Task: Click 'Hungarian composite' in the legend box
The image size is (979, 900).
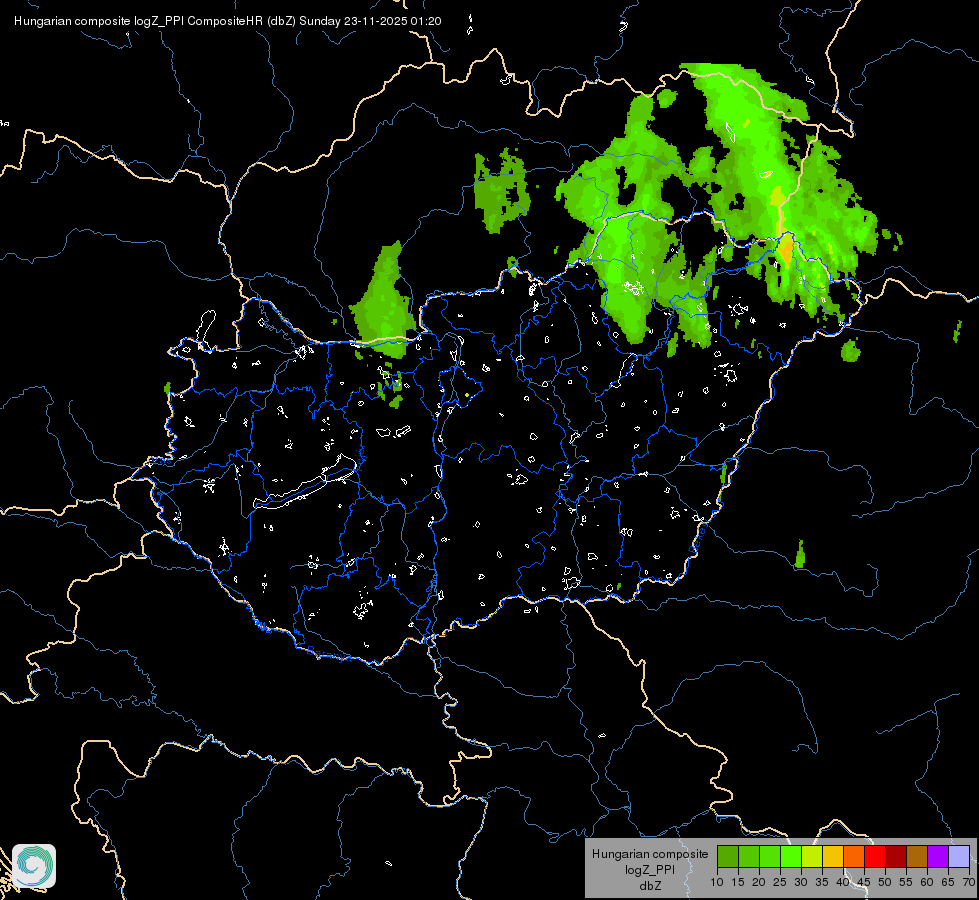Action: pyautogui.click(x=650, y=854)
